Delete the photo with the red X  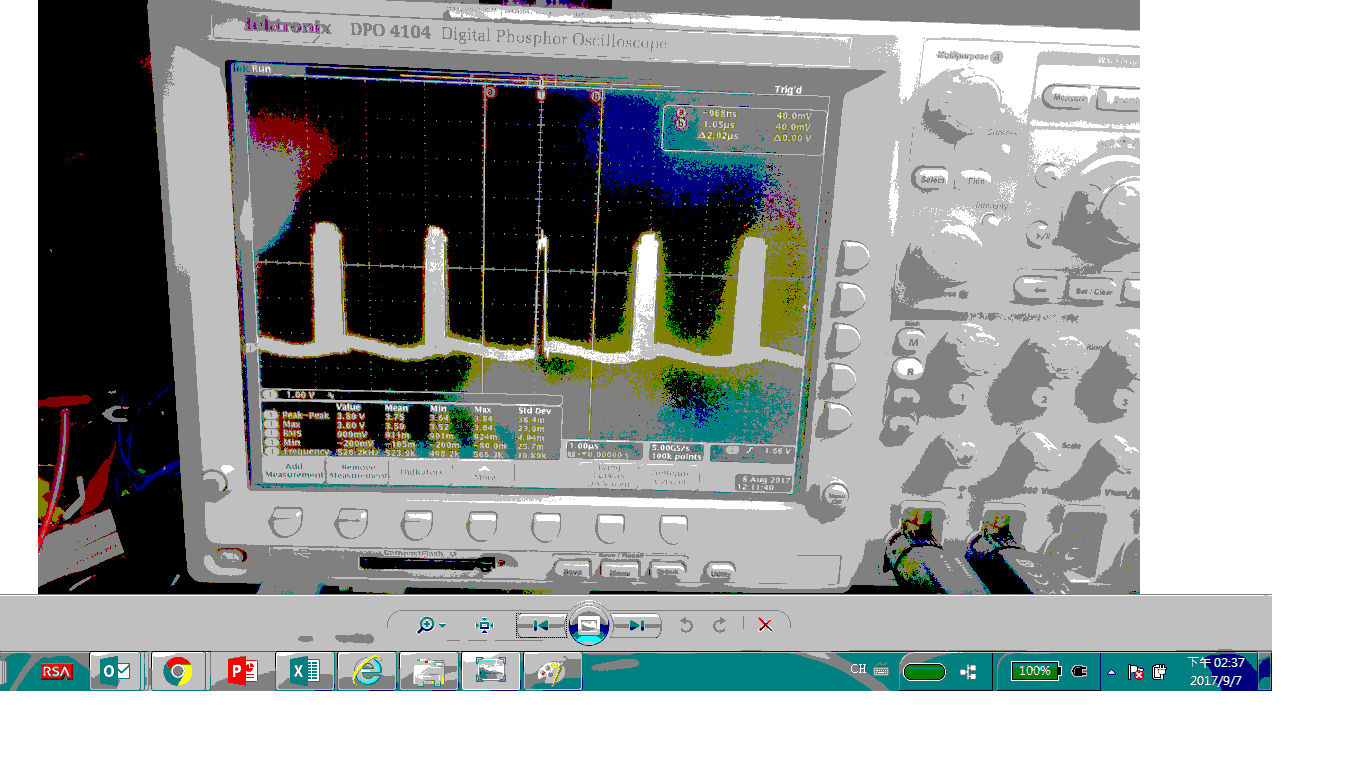[765, 625]
